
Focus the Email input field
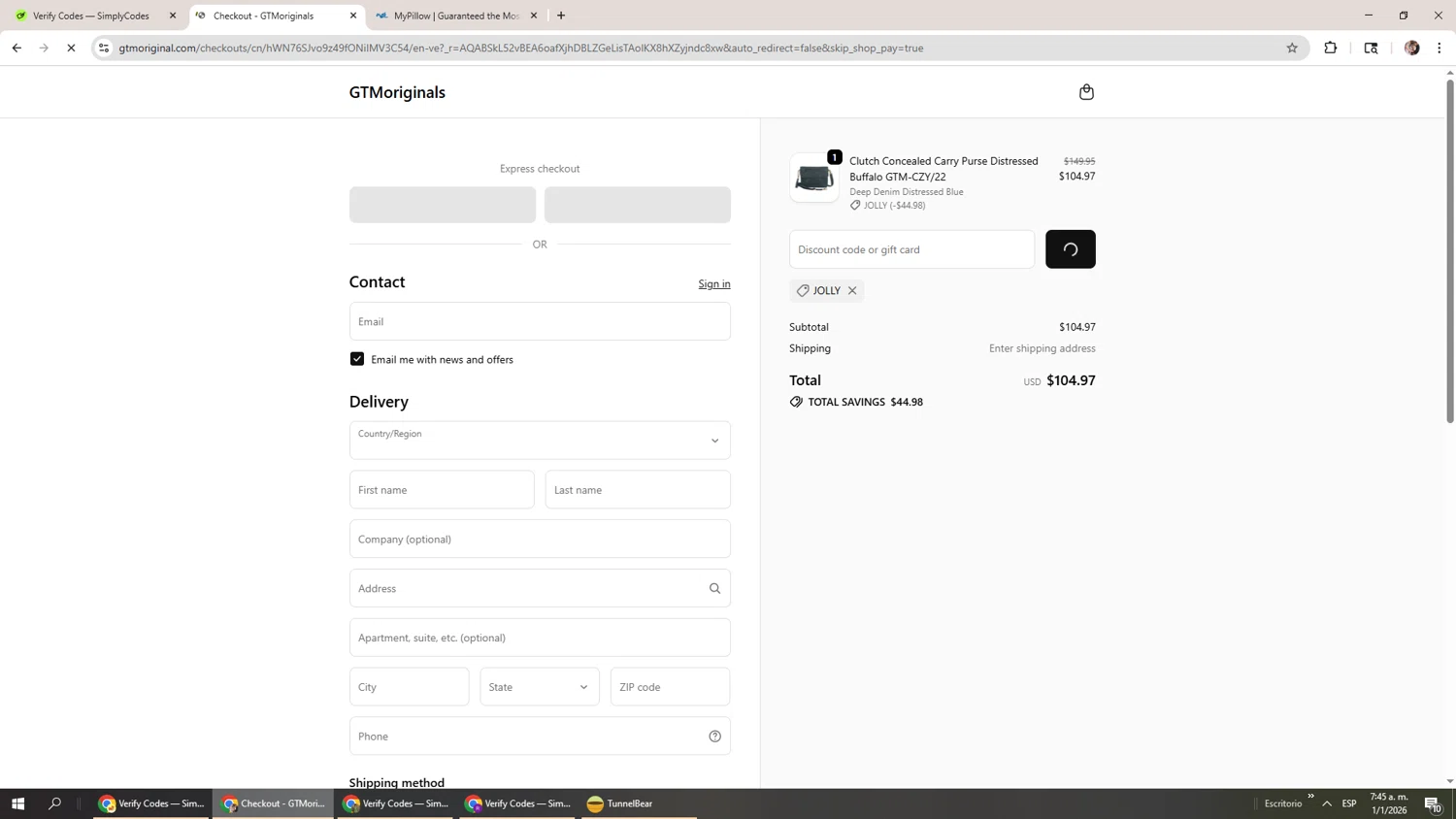tap(540, 321)
